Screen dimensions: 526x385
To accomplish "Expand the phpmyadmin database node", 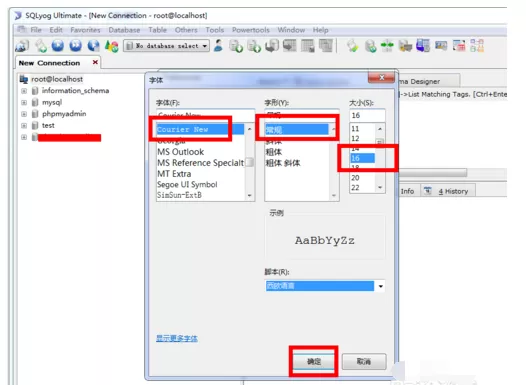I will [24, 114].
